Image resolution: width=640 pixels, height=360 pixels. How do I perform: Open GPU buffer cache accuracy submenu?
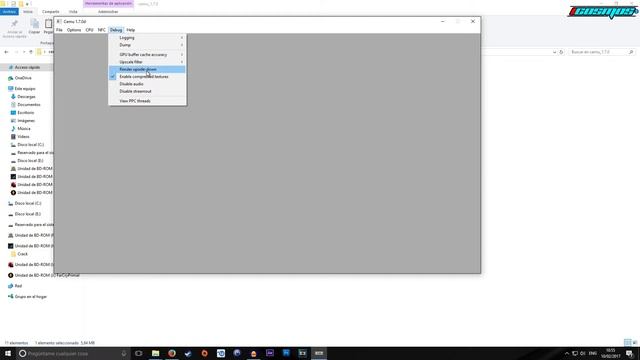(x=147, y=55)
